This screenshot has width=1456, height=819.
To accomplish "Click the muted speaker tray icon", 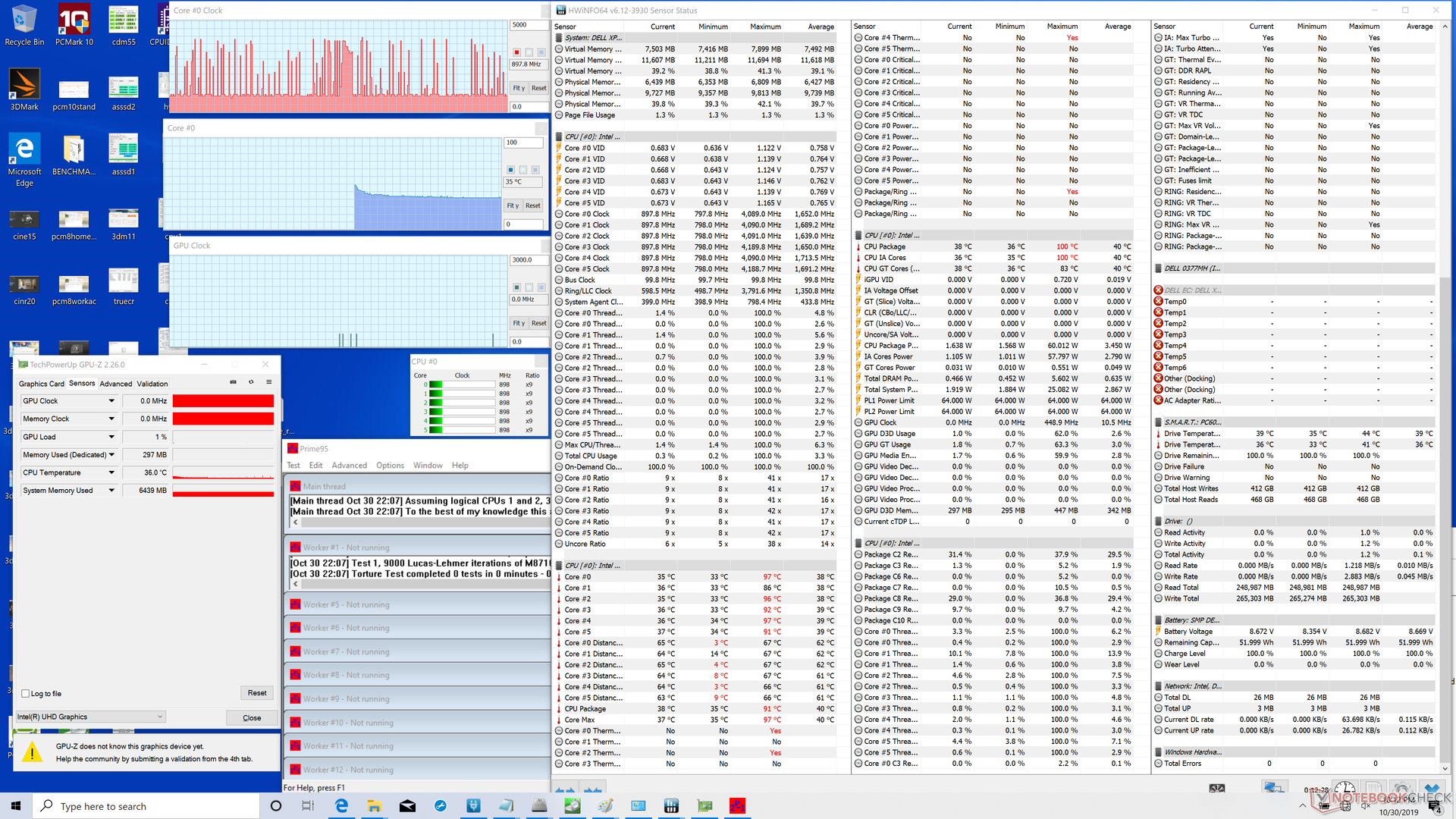I will tap(1366, 805).
